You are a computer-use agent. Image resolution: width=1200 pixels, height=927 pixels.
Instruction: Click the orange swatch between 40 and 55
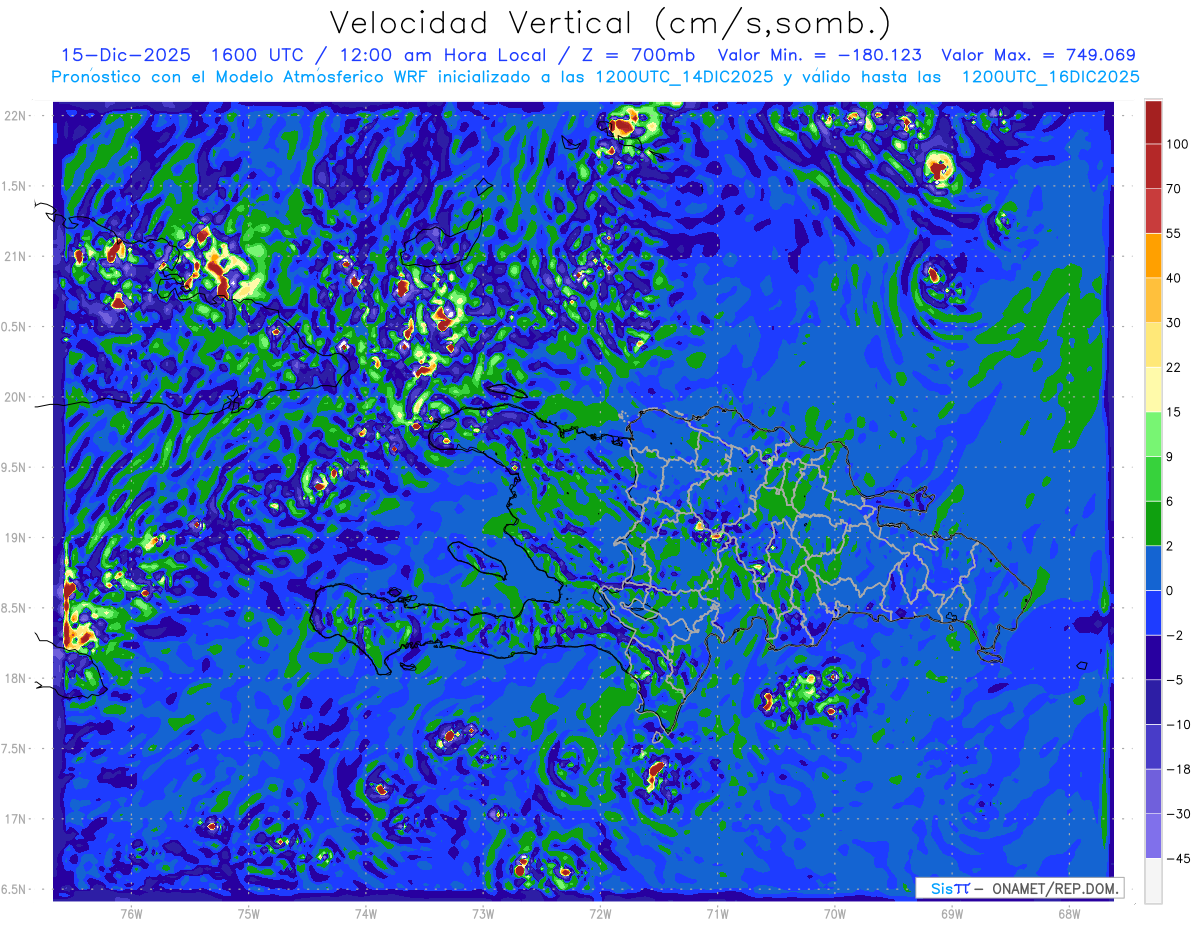pos(1153,255)
